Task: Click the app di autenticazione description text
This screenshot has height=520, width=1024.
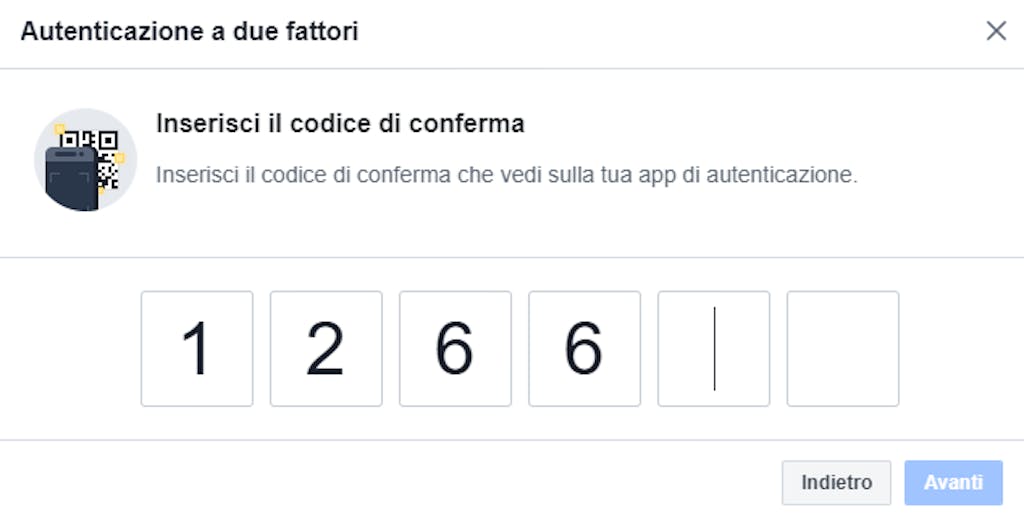Action: pos(506,175)
